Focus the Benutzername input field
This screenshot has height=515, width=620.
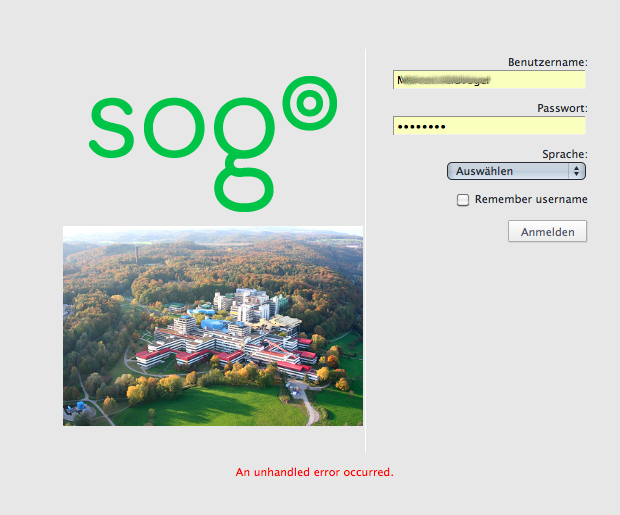click(x=489, y=80)
